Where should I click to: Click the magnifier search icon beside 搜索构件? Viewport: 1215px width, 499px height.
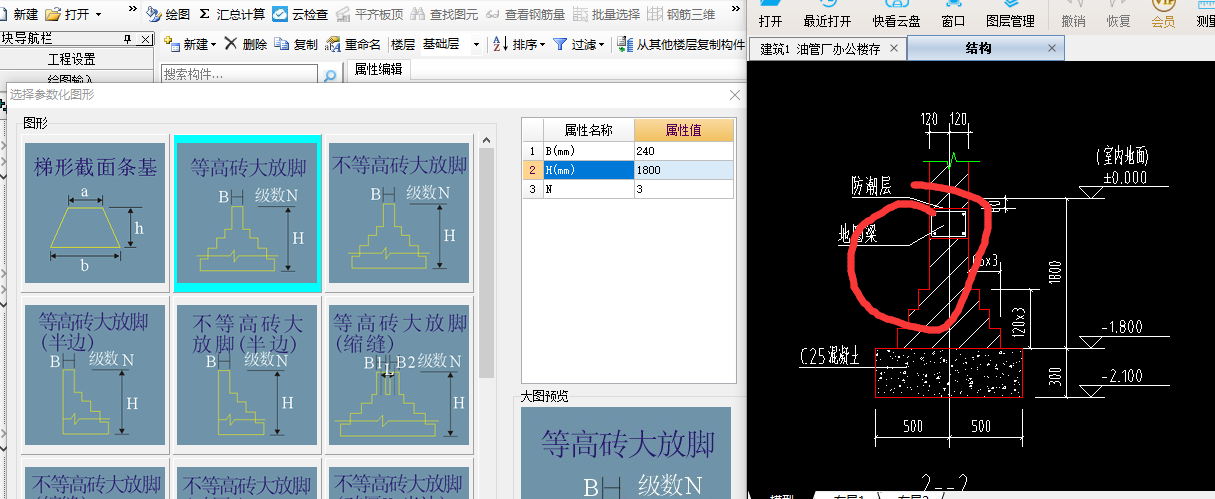tap(331, 75)
